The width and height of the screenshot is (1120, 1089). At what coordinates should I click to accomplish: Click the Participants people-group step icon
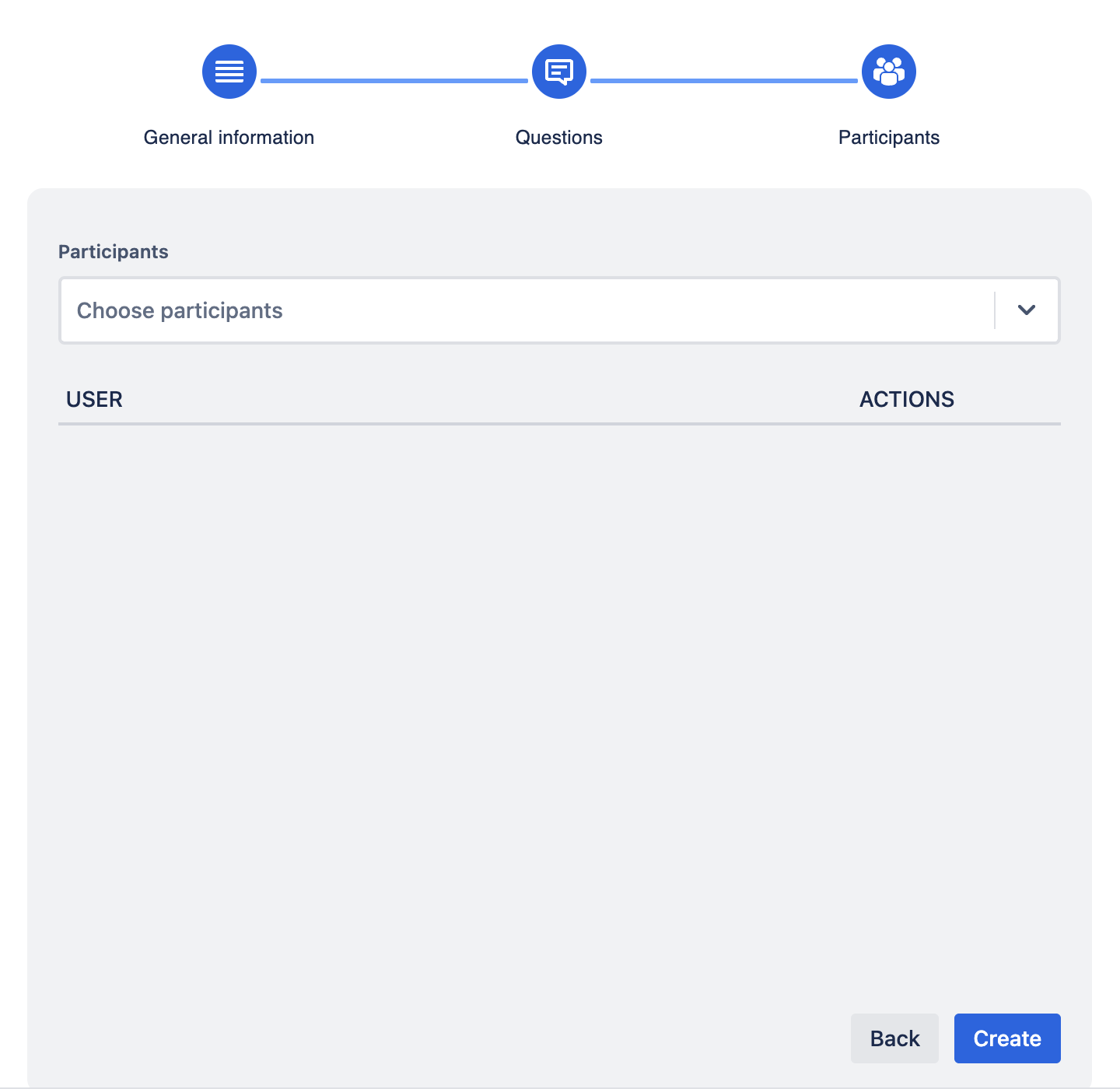coord(889,72)
